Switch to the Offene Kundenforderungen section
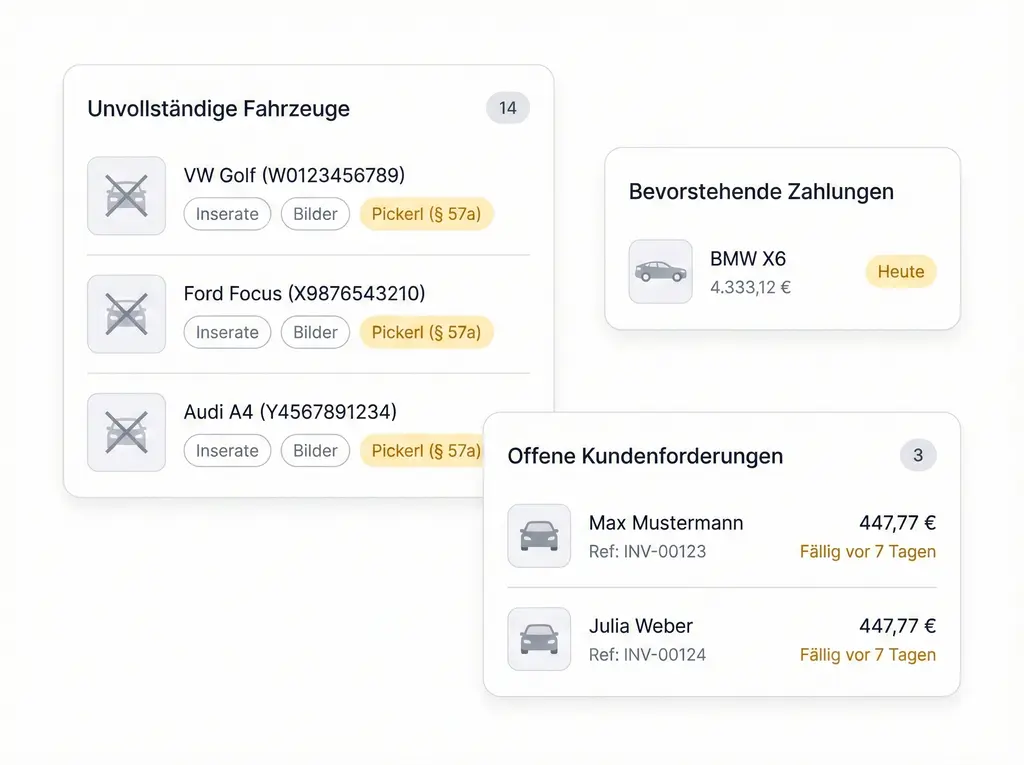Image resolution: width=1024 pixels, height=765 pixels. tap(645, 455)
